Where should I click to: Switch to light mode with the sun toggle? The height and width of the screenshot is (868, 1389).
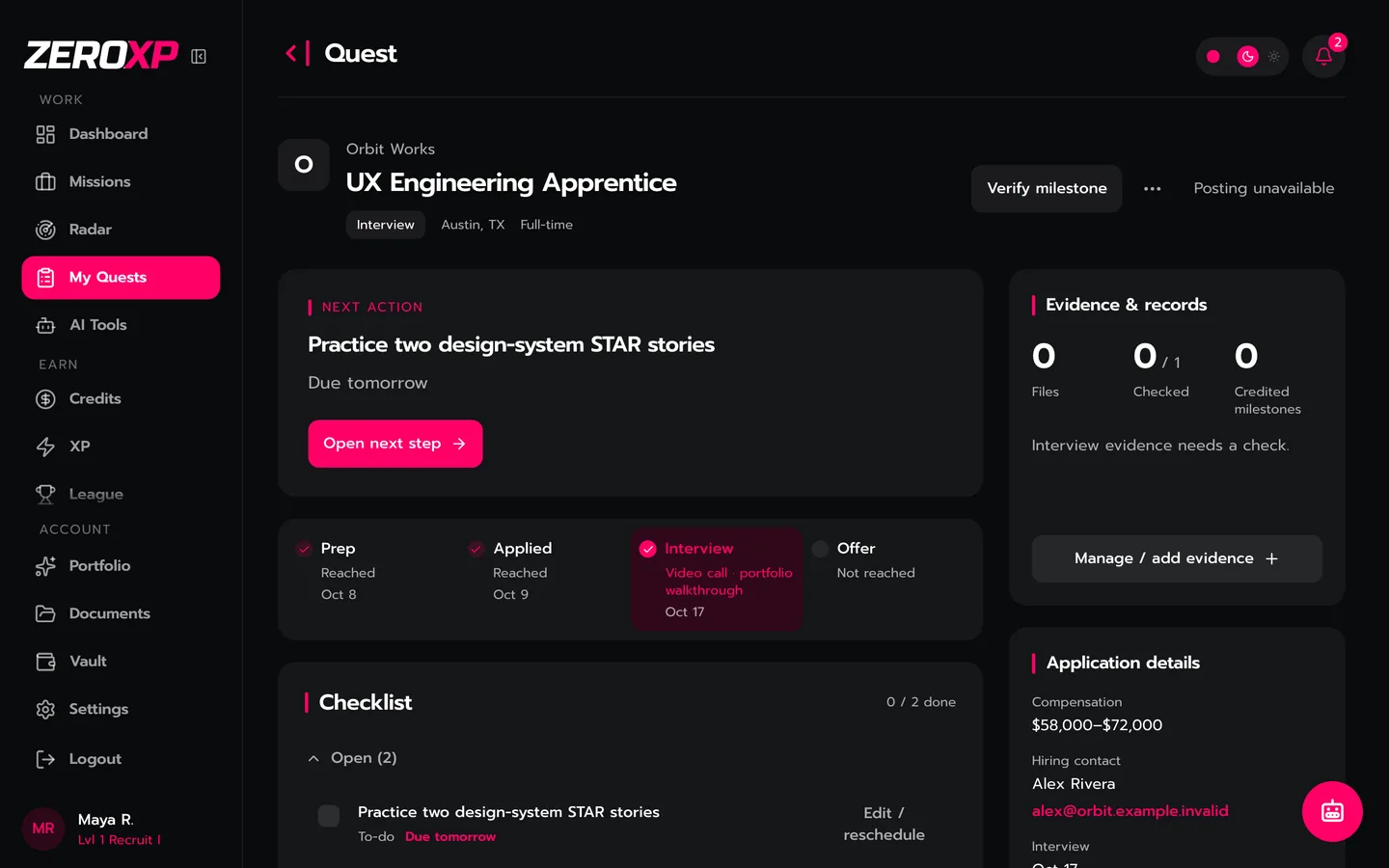point(1274,57)
